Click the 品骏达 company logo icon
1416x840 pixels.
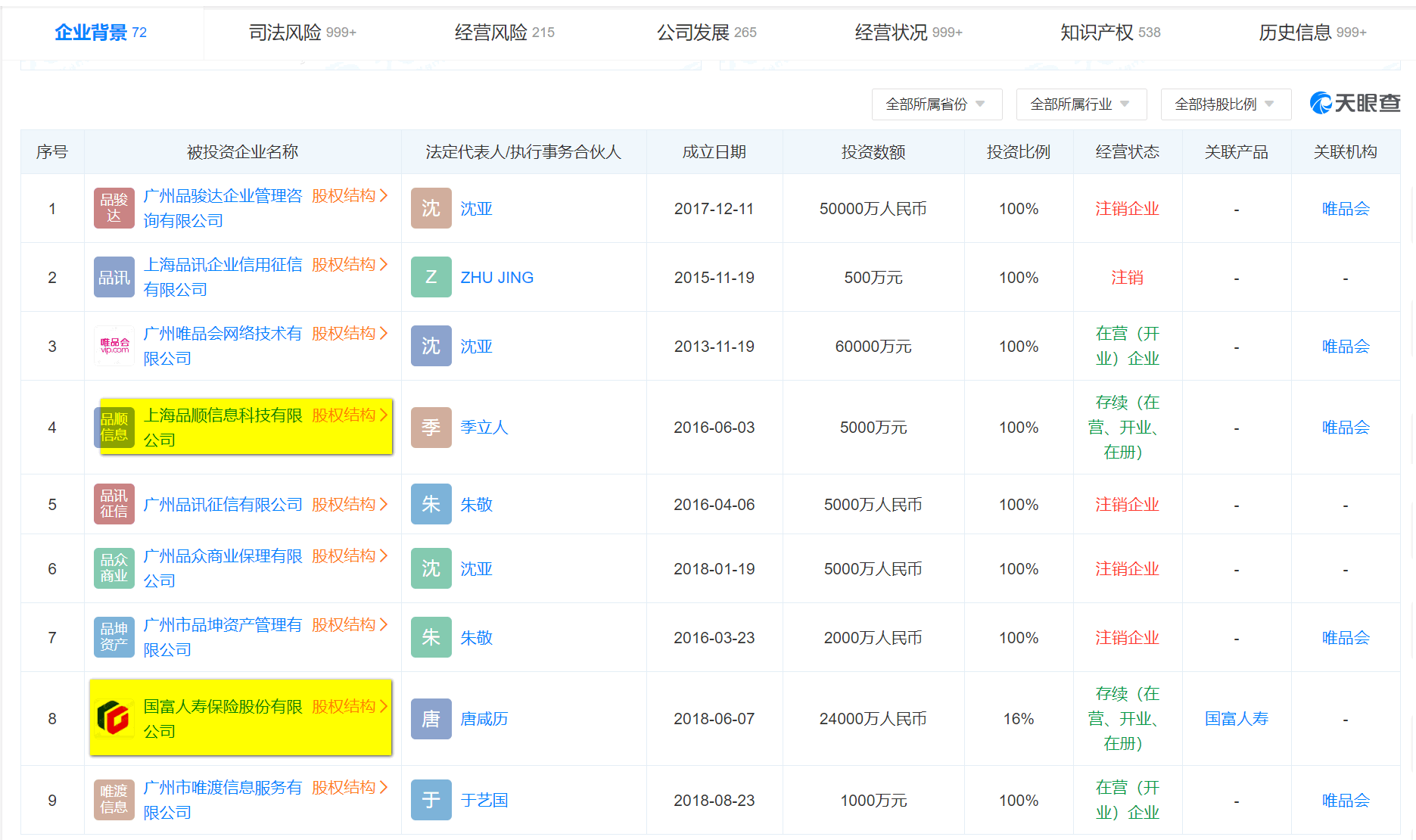point(114,208)
